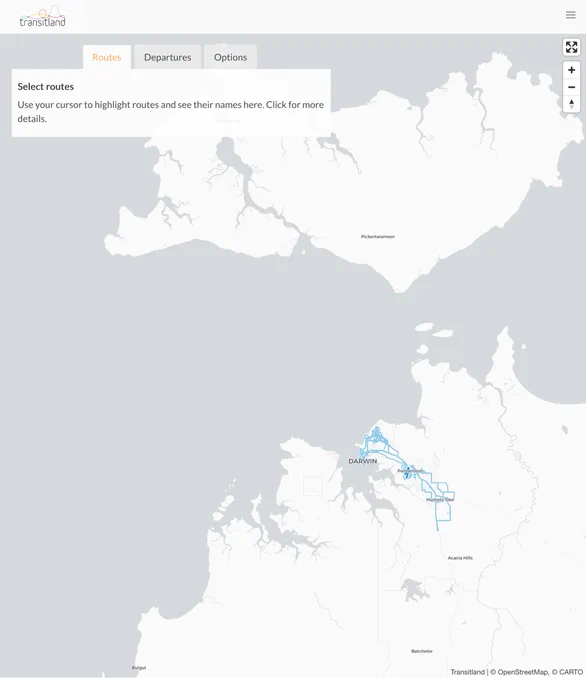This screenshot has width=586, height=680.
Task: Click the Transitland logo
Action: 43,16
